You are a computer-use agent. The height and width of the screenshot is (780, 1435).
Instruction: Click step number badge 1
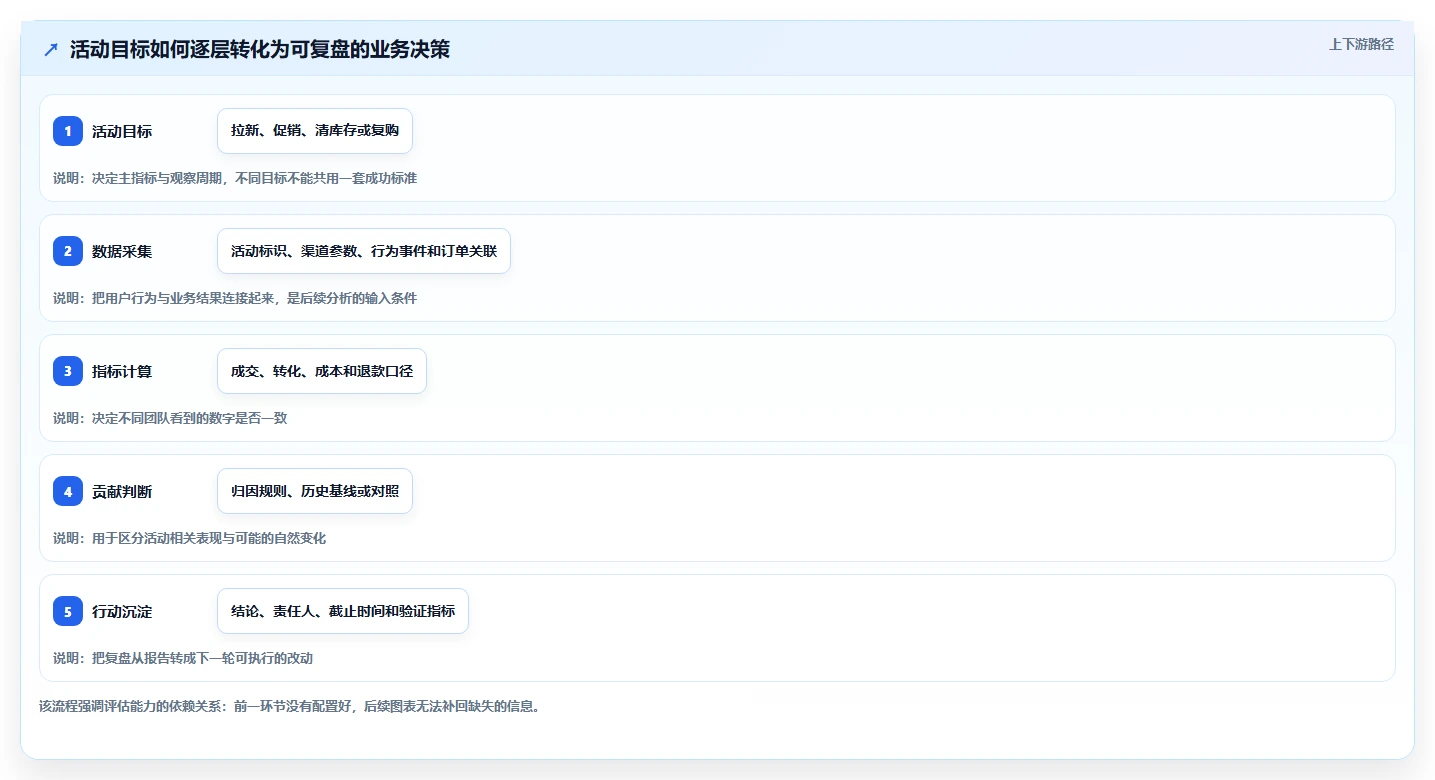68,131
